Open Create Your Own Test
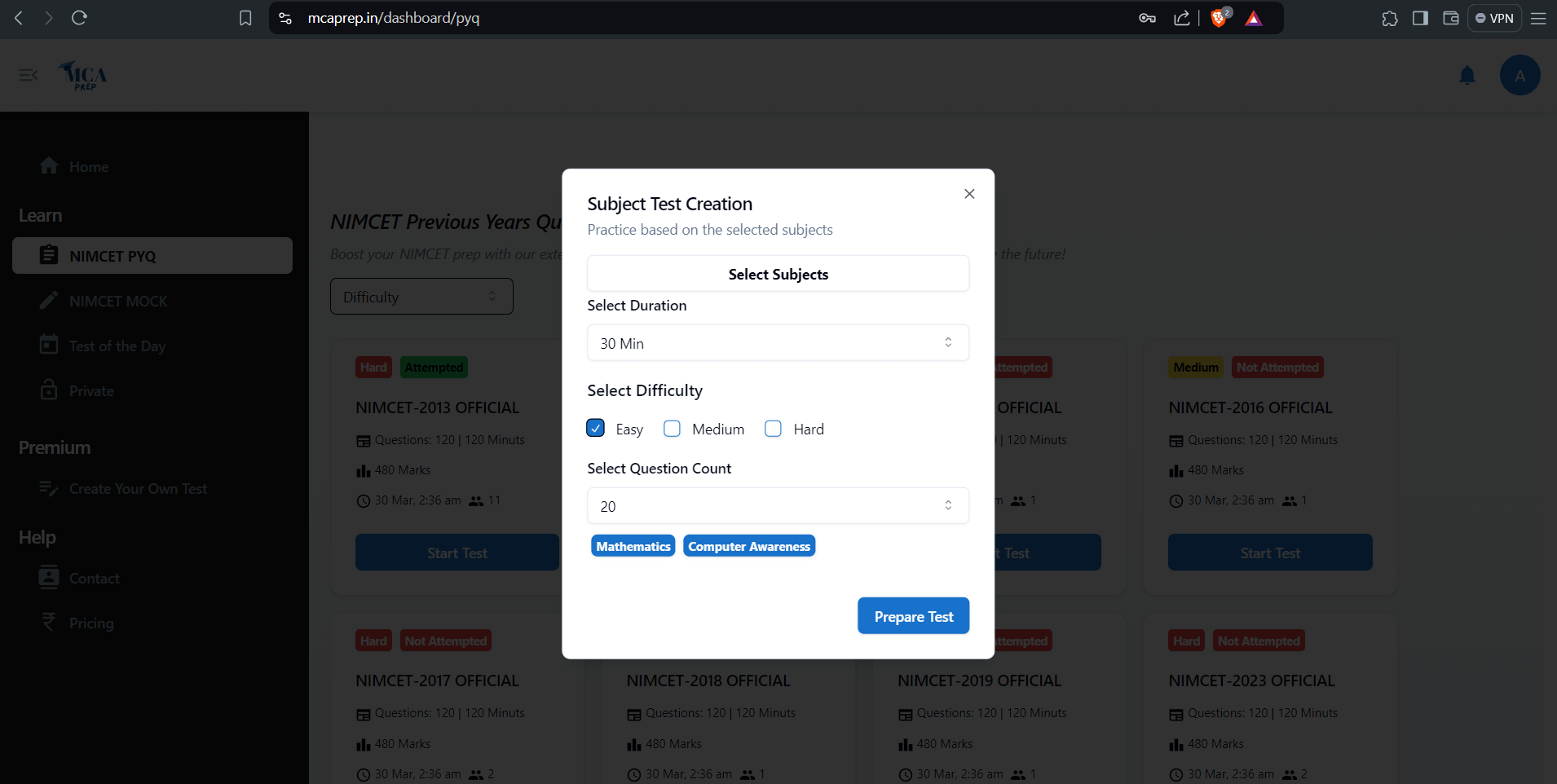Image resolution: width=1557 pixels, height=784 pixels. (138, 488)
